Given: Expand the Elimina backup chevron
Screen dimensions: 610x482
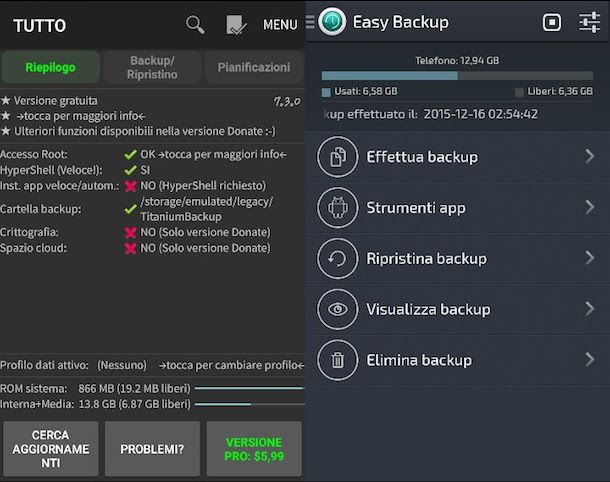Looking at the screenshot, I should coord(590,359).
